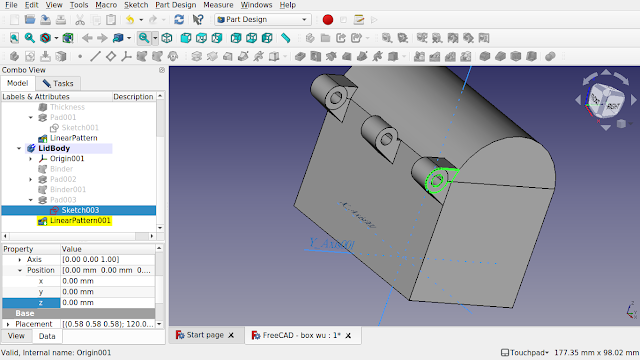640x360 pixels.
Task: Switch to the Data property tab
Action: pos(47,336)
